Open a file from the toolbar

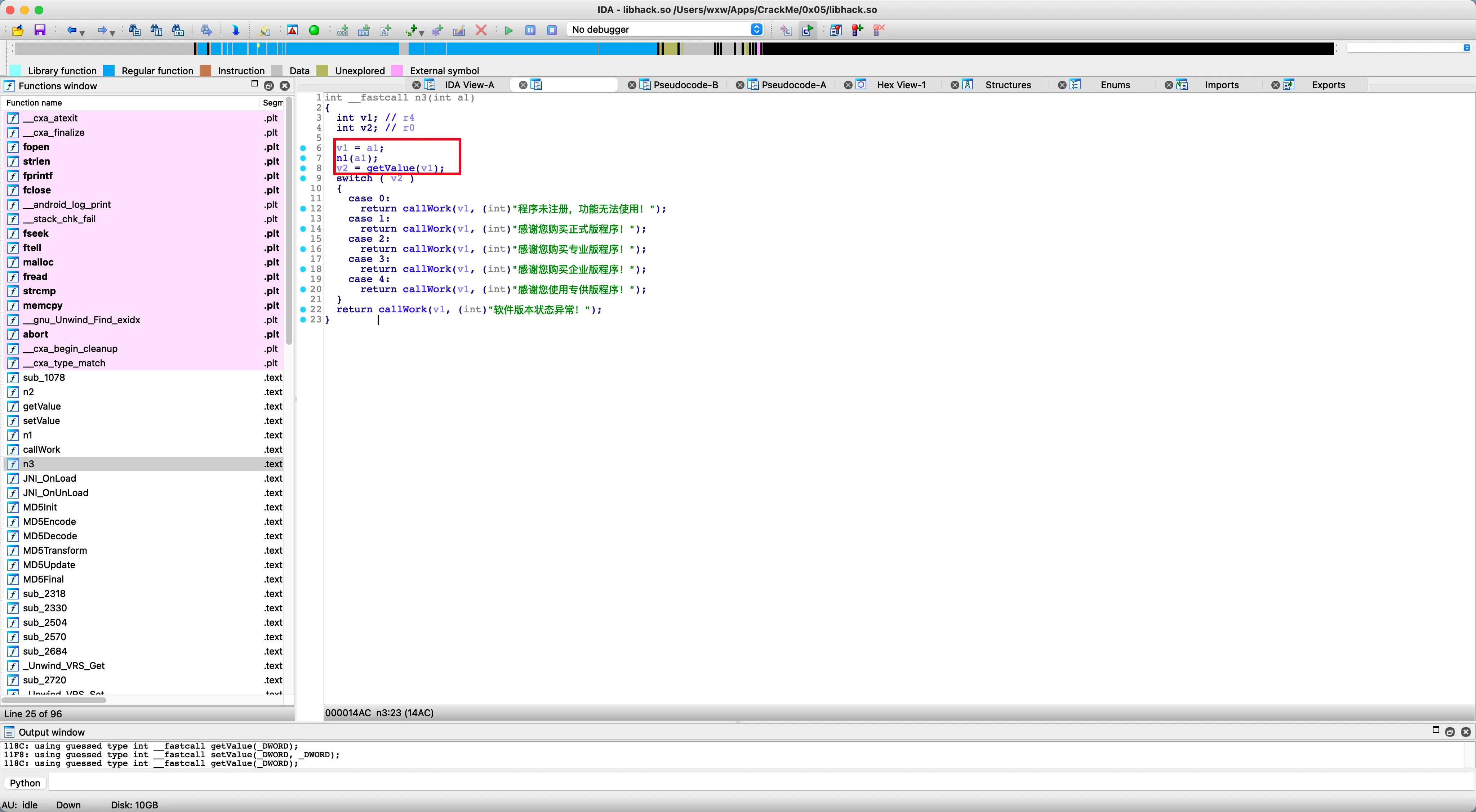[x=18, y=30]
